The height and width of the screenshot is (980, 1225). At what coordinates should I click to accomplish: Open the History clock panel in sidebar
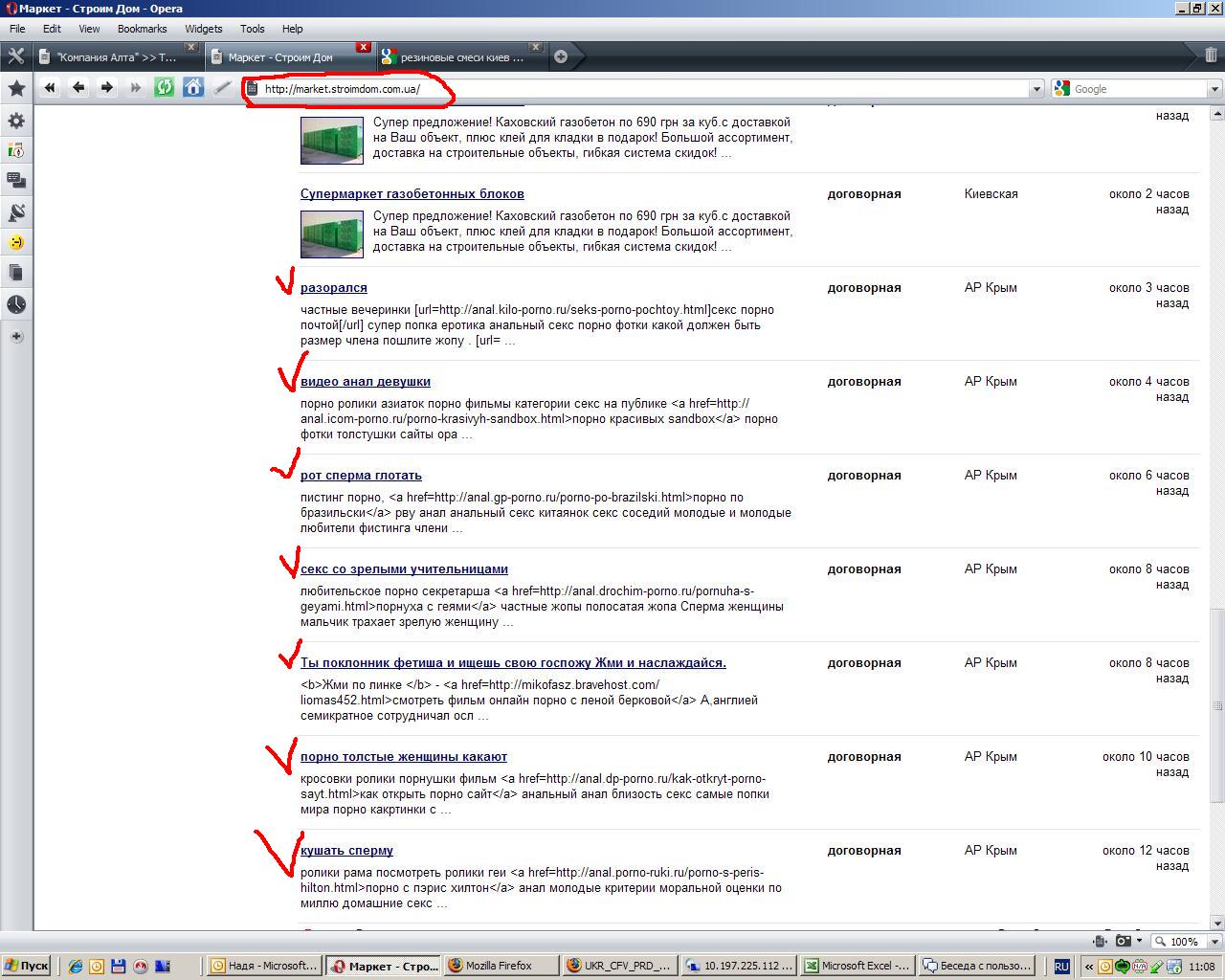[x=16, y=304]
